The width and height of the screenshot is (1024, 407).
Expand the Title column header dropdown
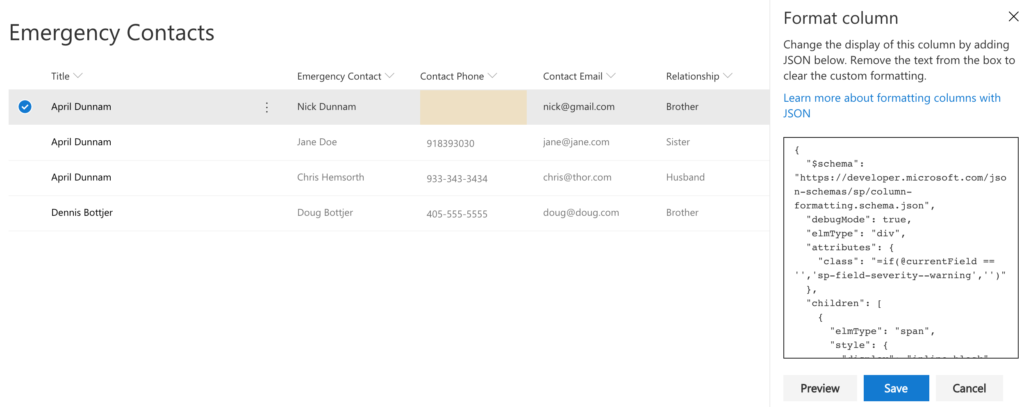tap(67, 76)
